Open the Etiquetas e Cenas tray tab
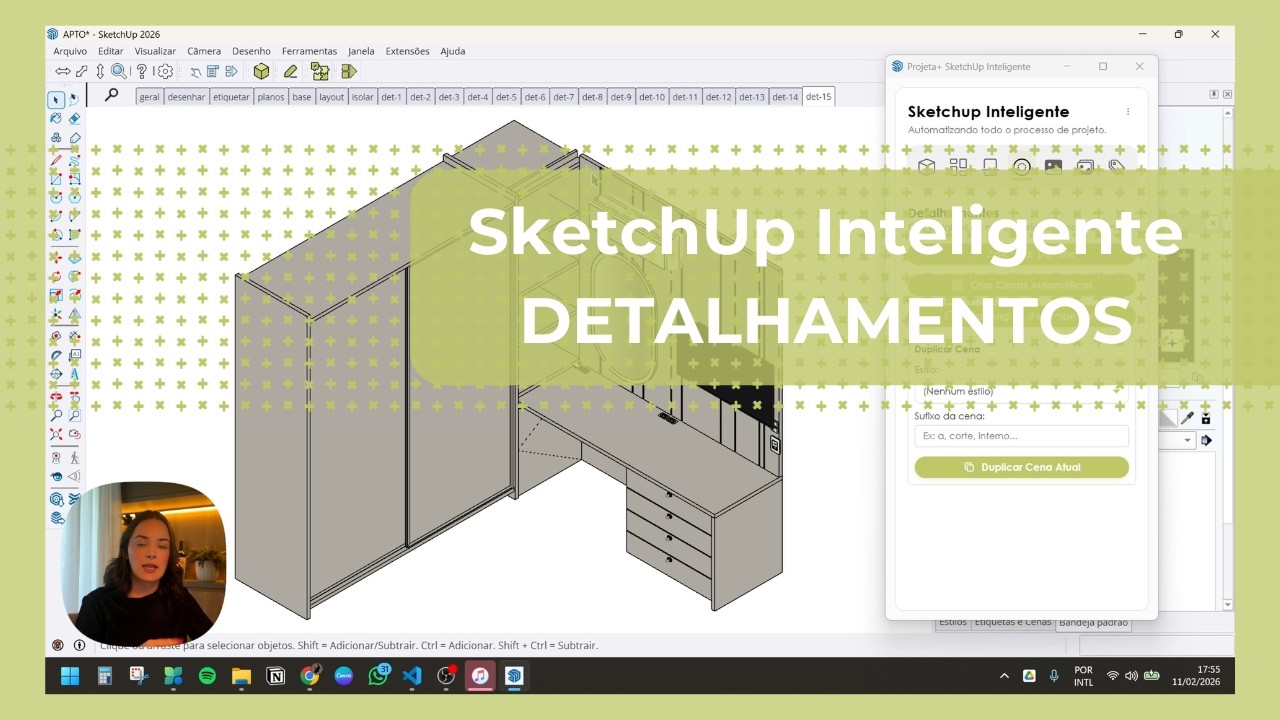Viewport: 1280px width, 720px height. (x=1013, y=622)
